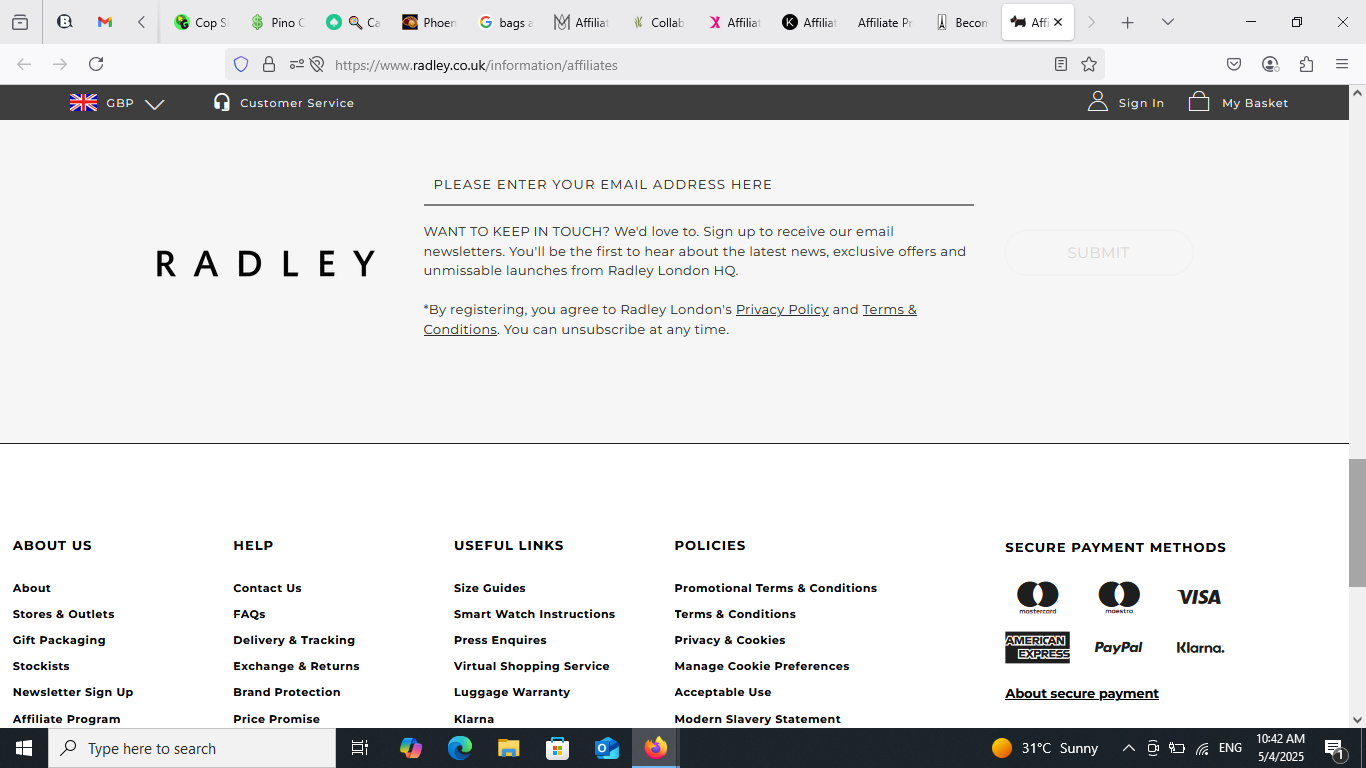Open a new tab with plus button
This screenshot has width=1366, height=768.
tap(1128, 22)
